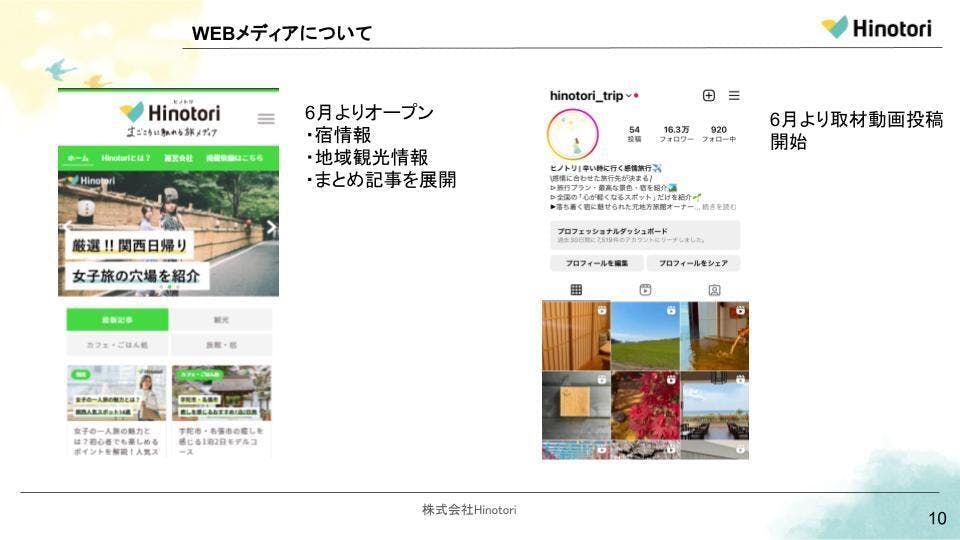
Task: Advance the banner carousel with right arrow
Action: 271,228
